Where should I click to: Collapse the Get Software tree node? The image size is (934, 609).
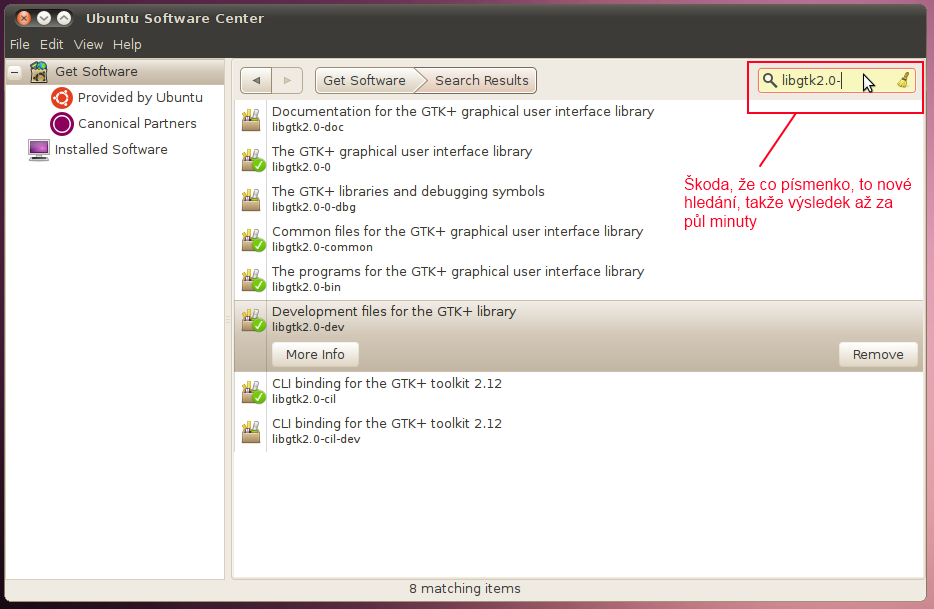point(15,73)
